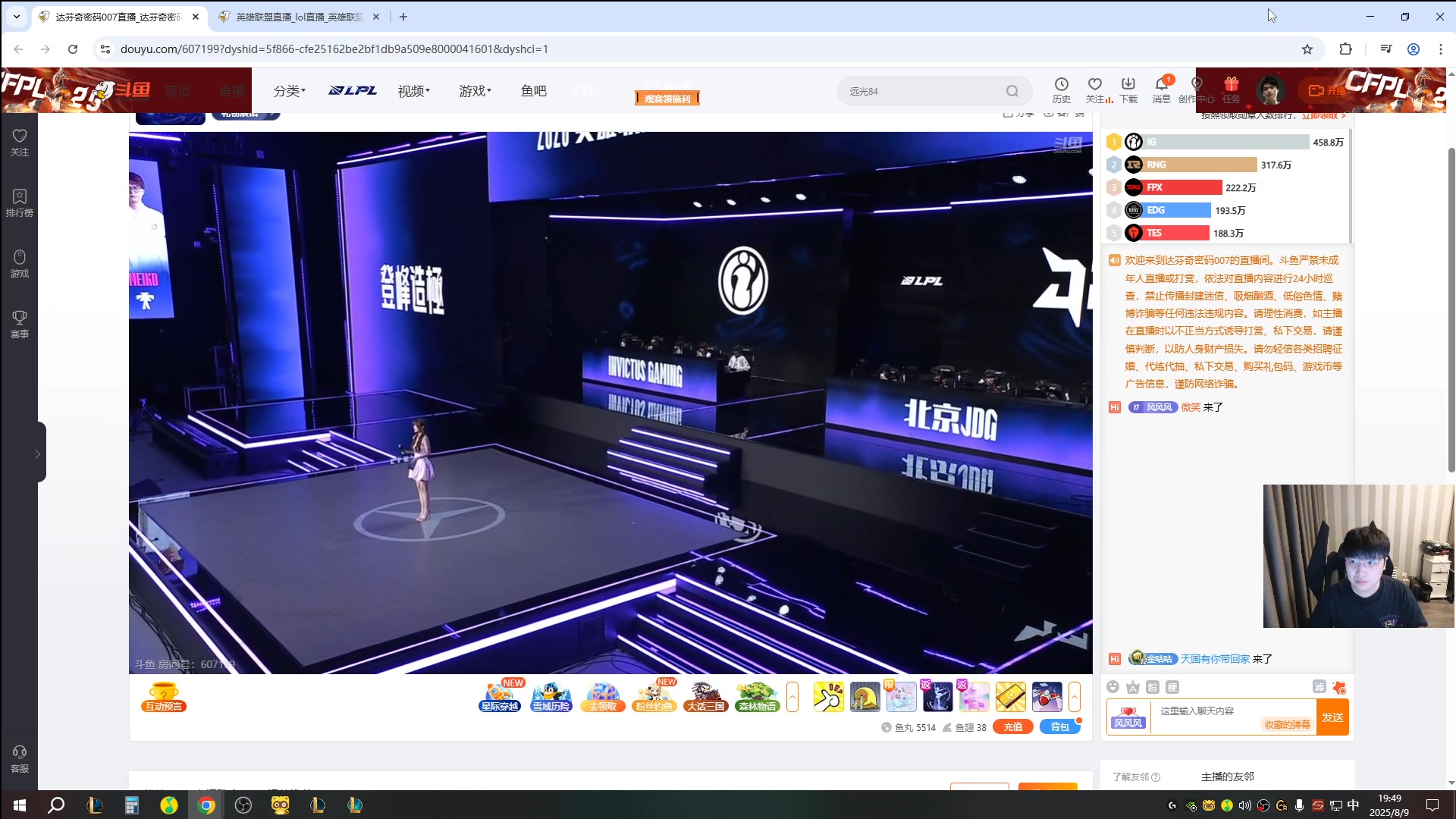This screenshot has height=819, width=1456.
Task: Open the 历史 history clock icon
Action: 1062,89
